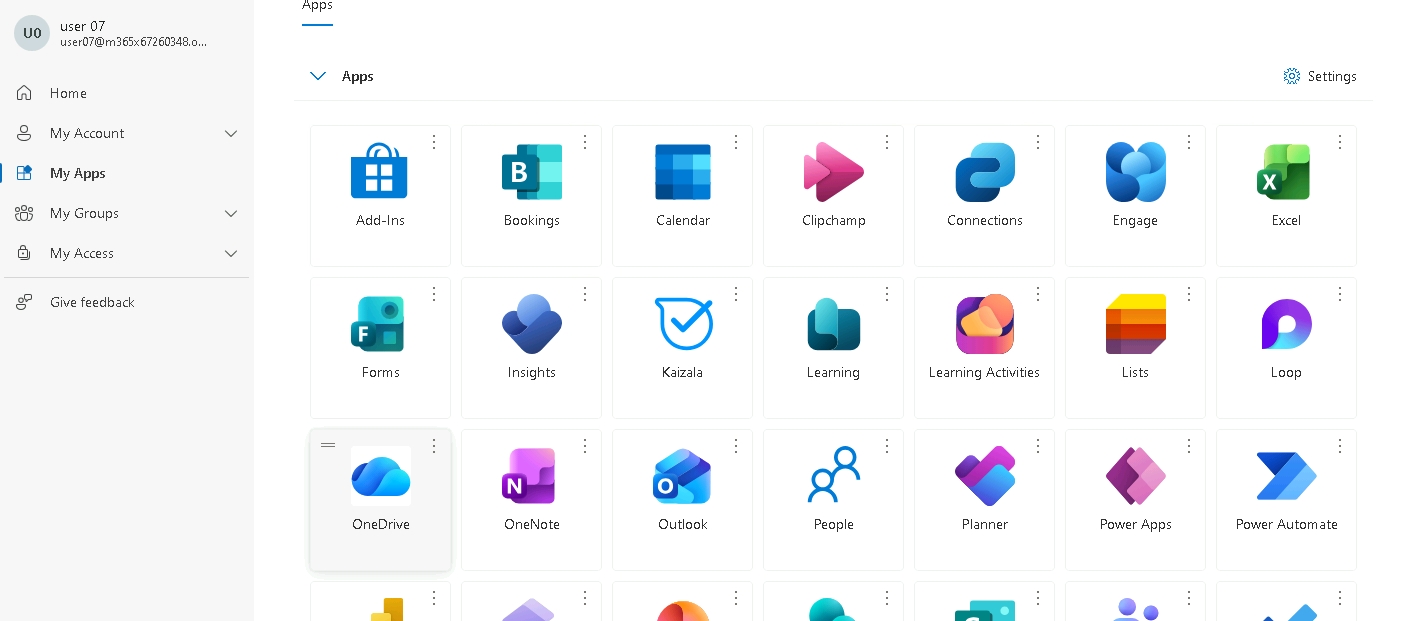Collapse the Apps section chevron
The width and height of the screenshot is (1401, 621).
coord(318,76)
